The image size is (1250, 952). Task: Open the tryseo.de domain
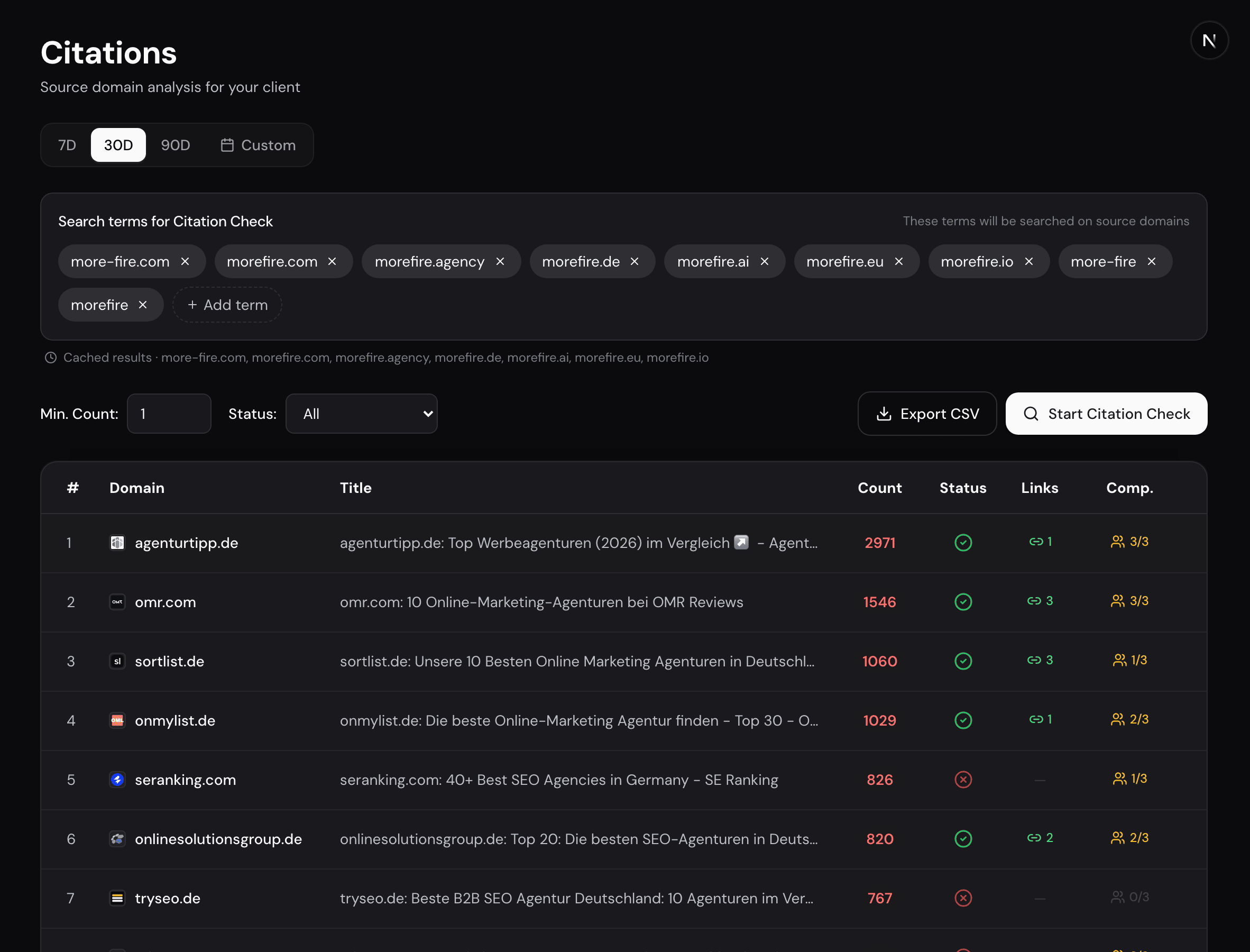(168, 898)
